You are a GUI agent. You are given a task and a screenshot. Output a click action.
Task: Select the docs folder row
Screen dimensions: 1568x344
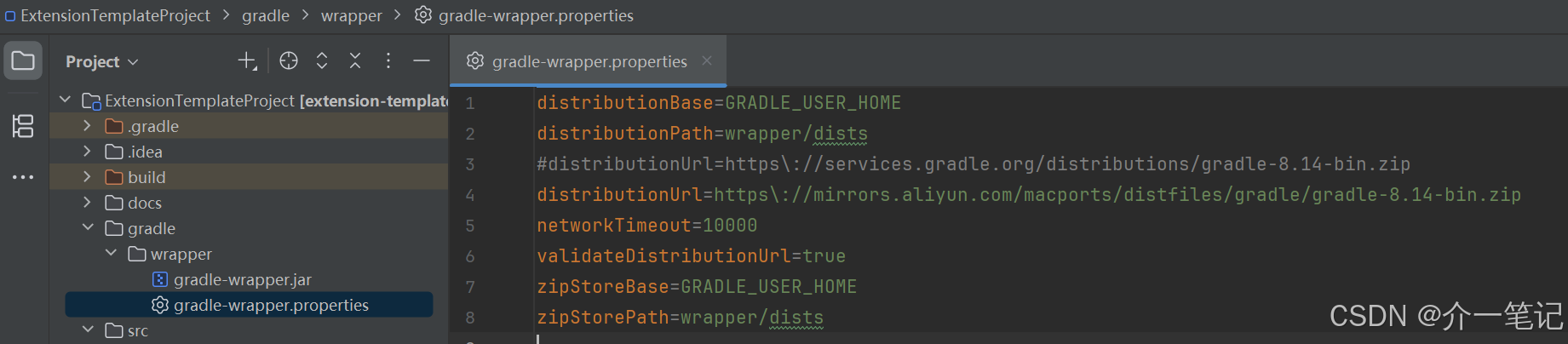[x=249, y=203]
